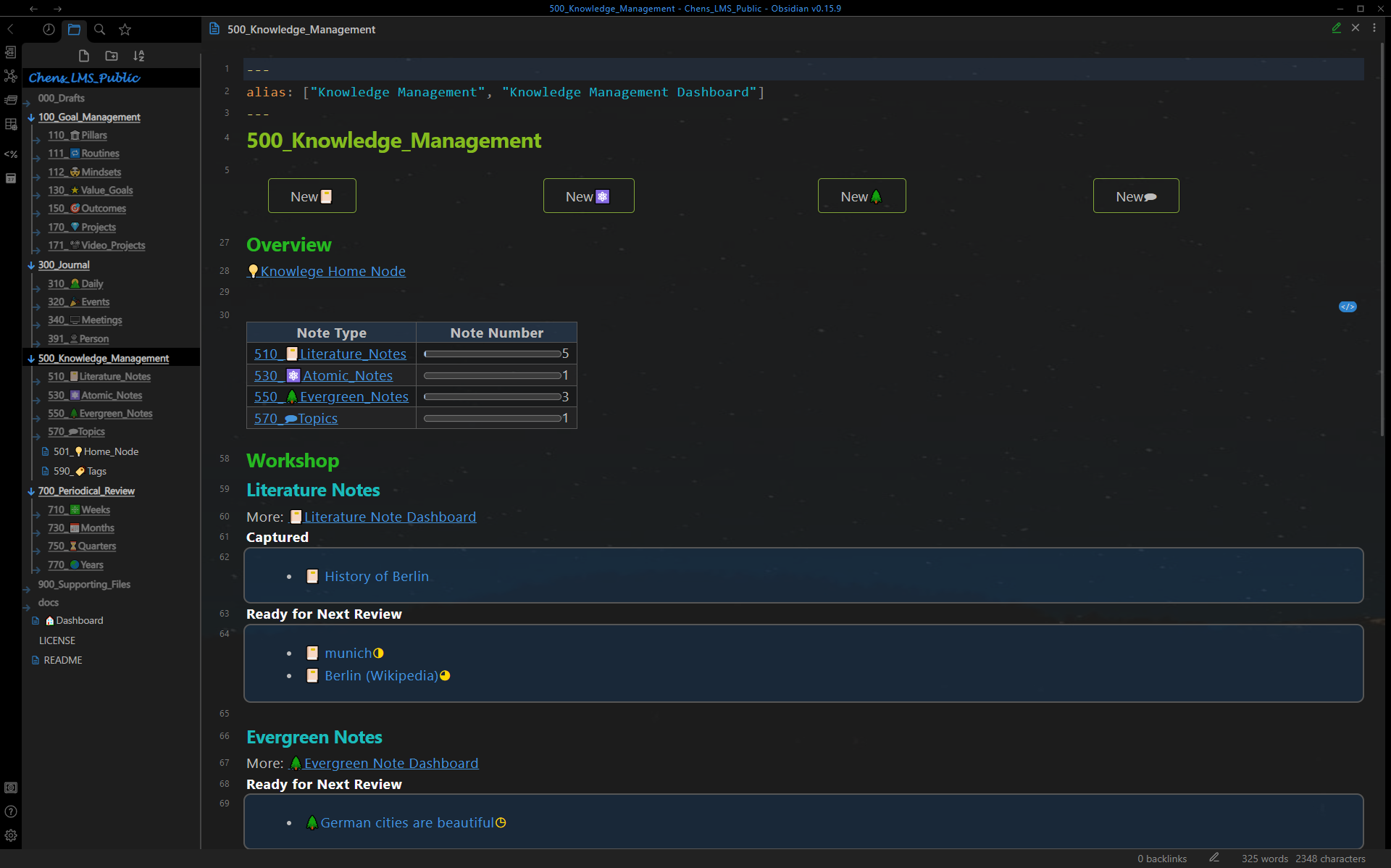Click the New atomic note button
Image resolution: width=1391 pixels, height=868 pixels.
588,196
